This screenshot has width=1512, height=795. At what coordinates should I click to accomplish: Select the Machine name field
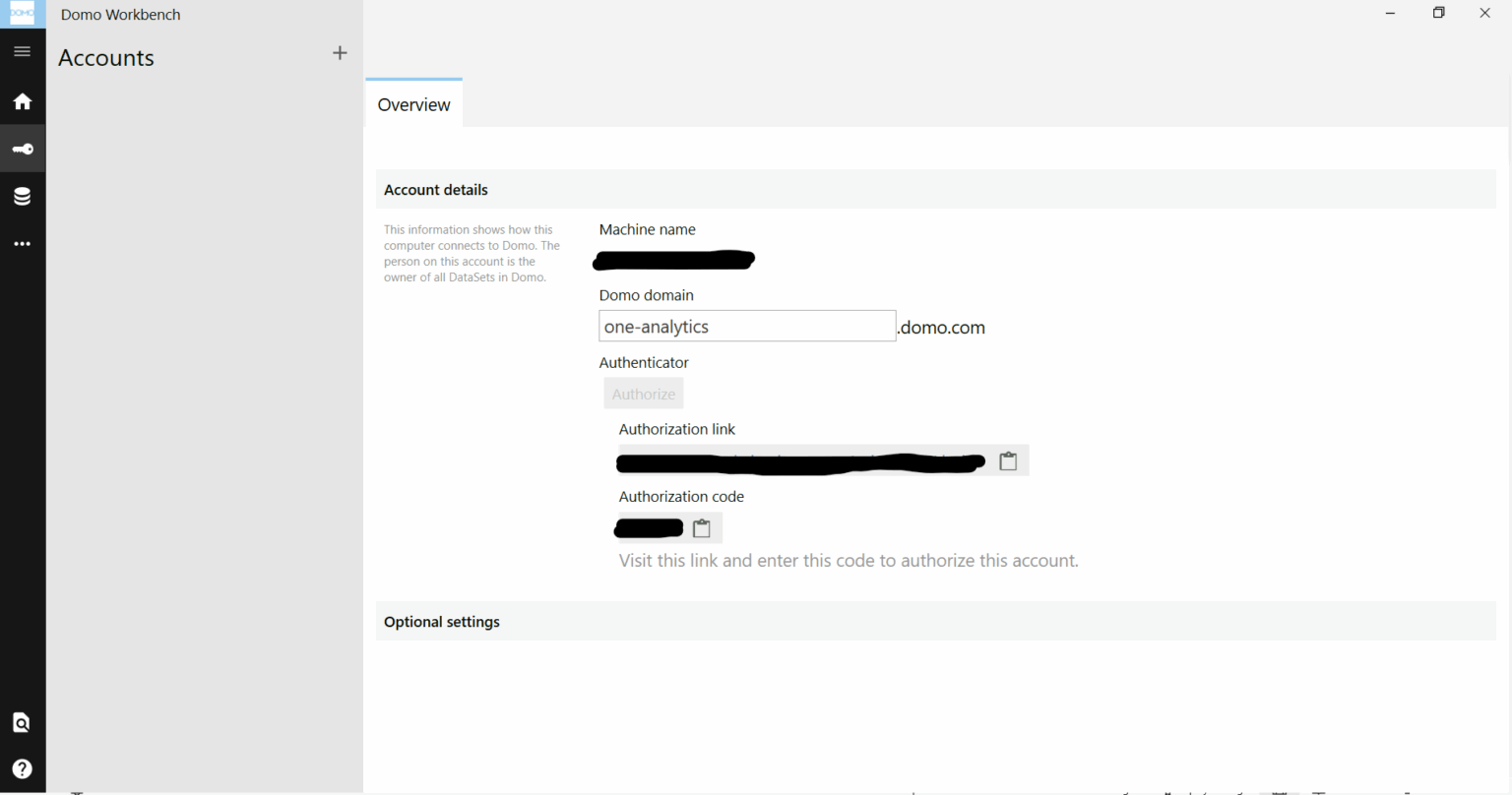[x=673, y=259]
